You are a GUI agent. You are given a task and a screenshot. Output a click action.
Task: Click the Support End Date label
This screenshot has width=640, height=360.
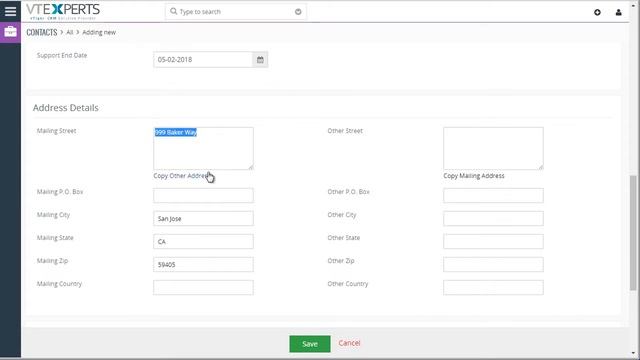62,55
